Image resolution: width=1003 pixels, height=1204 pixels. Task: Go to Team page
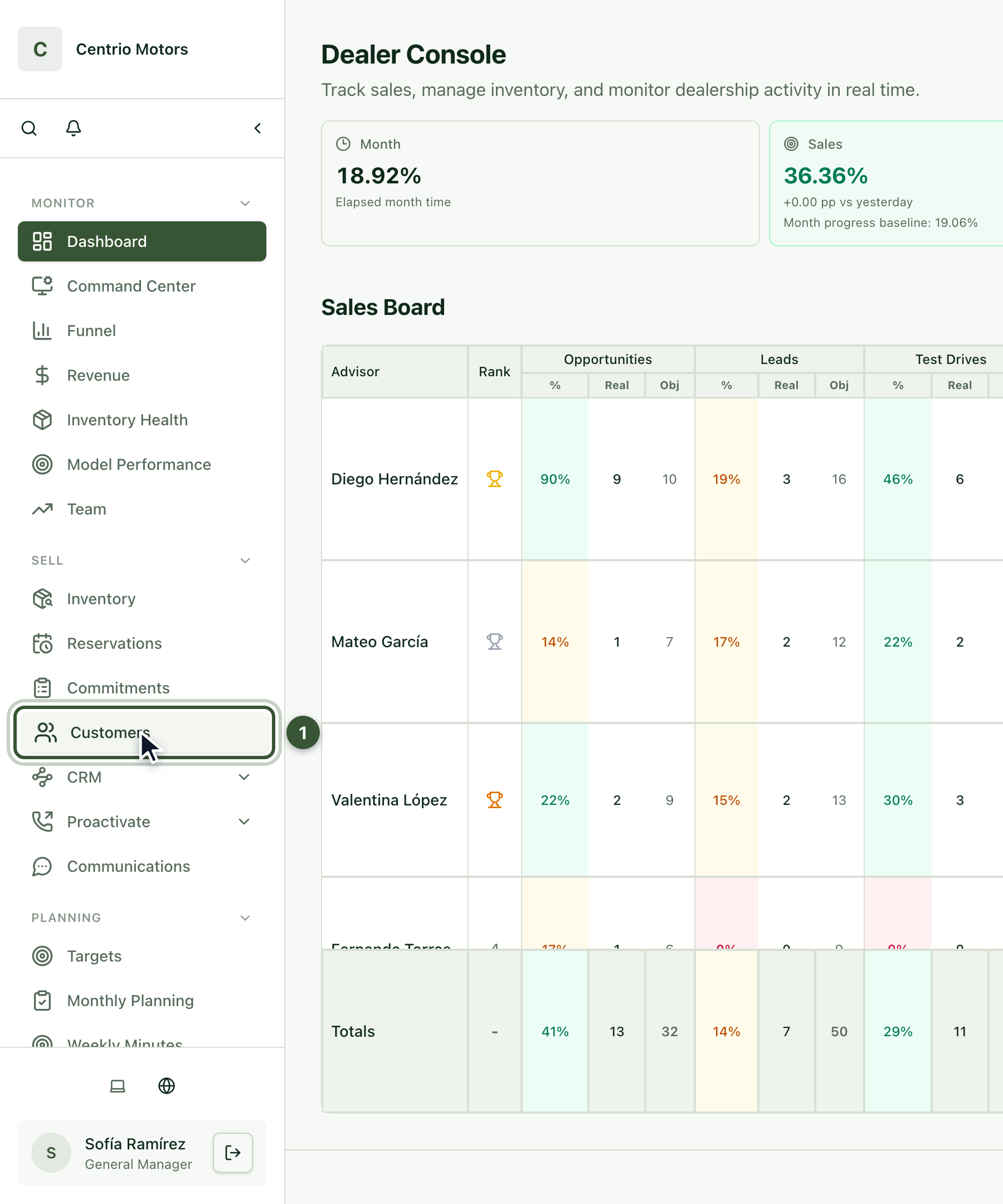tap(142, 509)
